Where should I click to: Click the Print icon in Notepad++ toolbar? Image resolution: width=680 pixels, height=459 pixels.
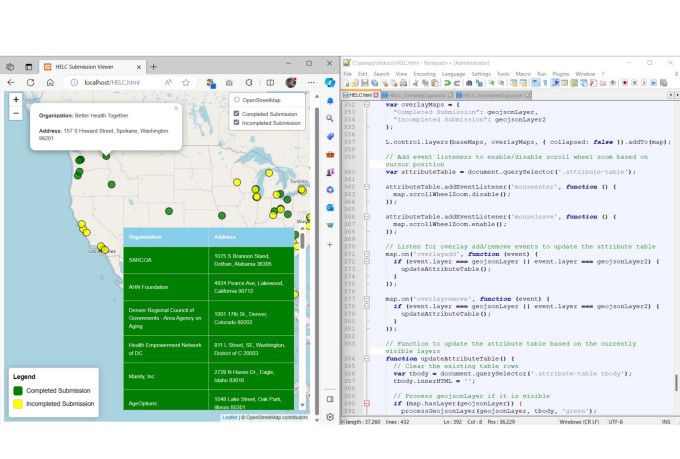click(x=403, y=82)
